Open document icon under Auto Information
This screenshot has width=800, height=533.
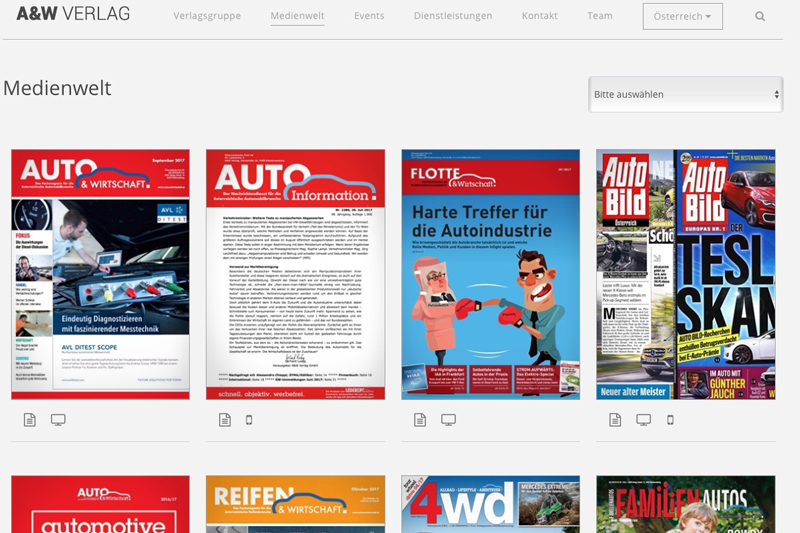(225, 420)
